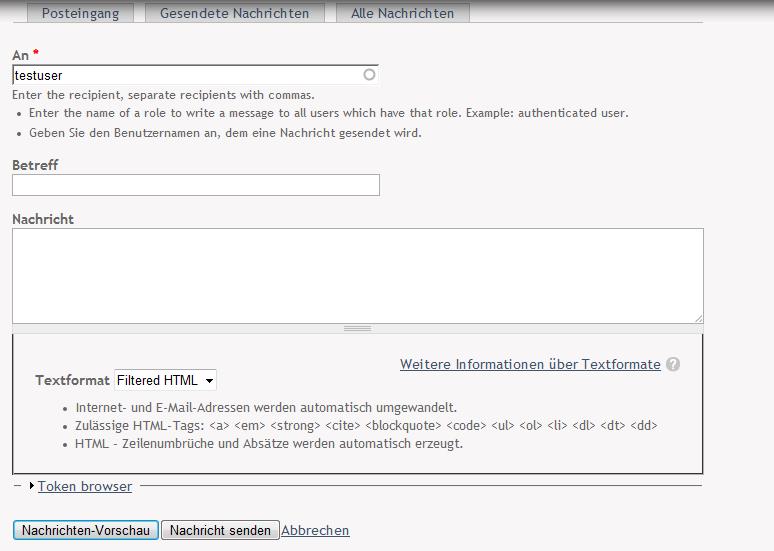Open Weitere Informationen über Textformate link
This screenshot has height=551, width=774.
tap(530, 364)
